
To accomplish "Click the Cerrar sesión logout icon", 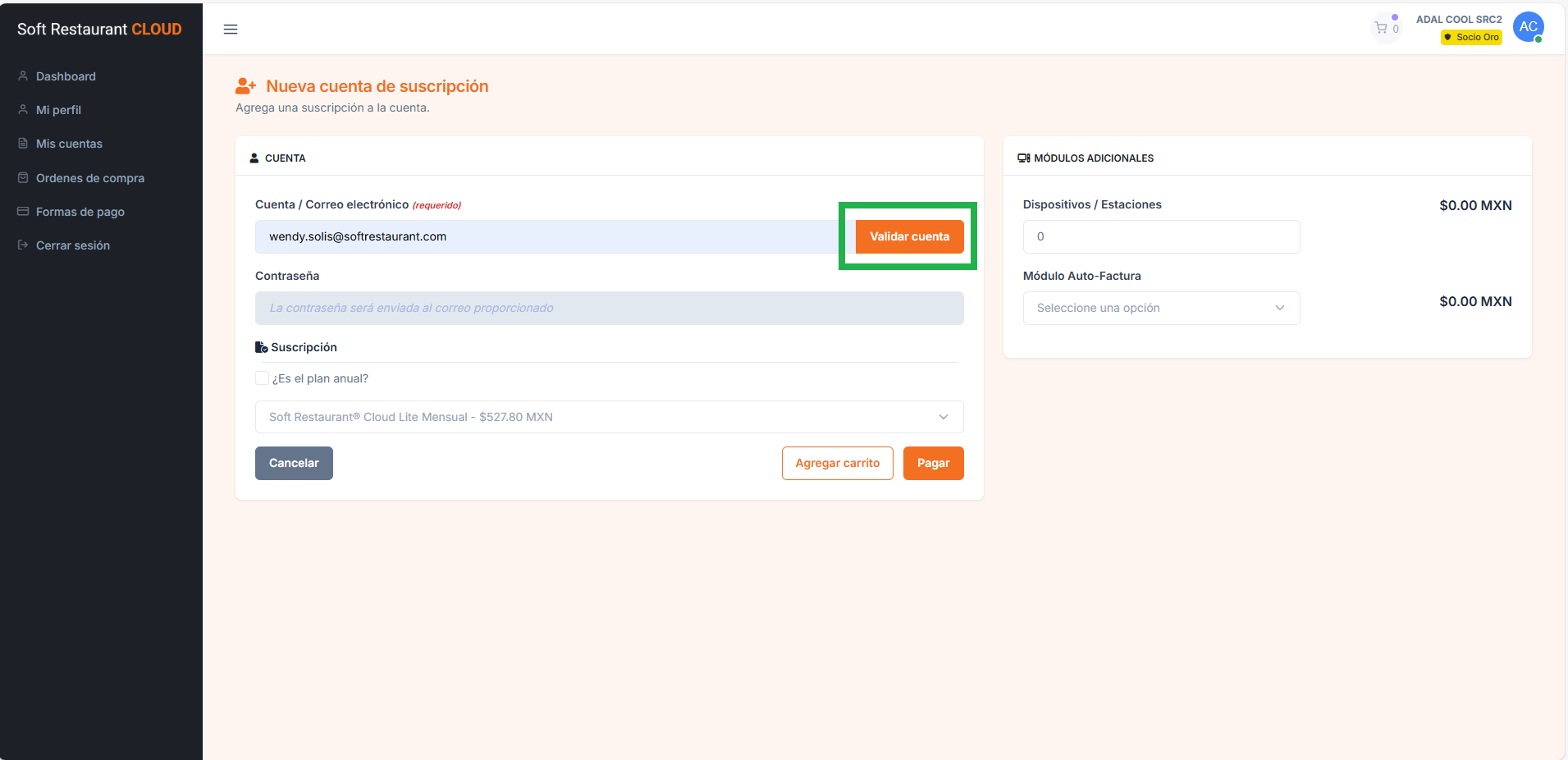I will pyautogui.click(x=23, y=245).
